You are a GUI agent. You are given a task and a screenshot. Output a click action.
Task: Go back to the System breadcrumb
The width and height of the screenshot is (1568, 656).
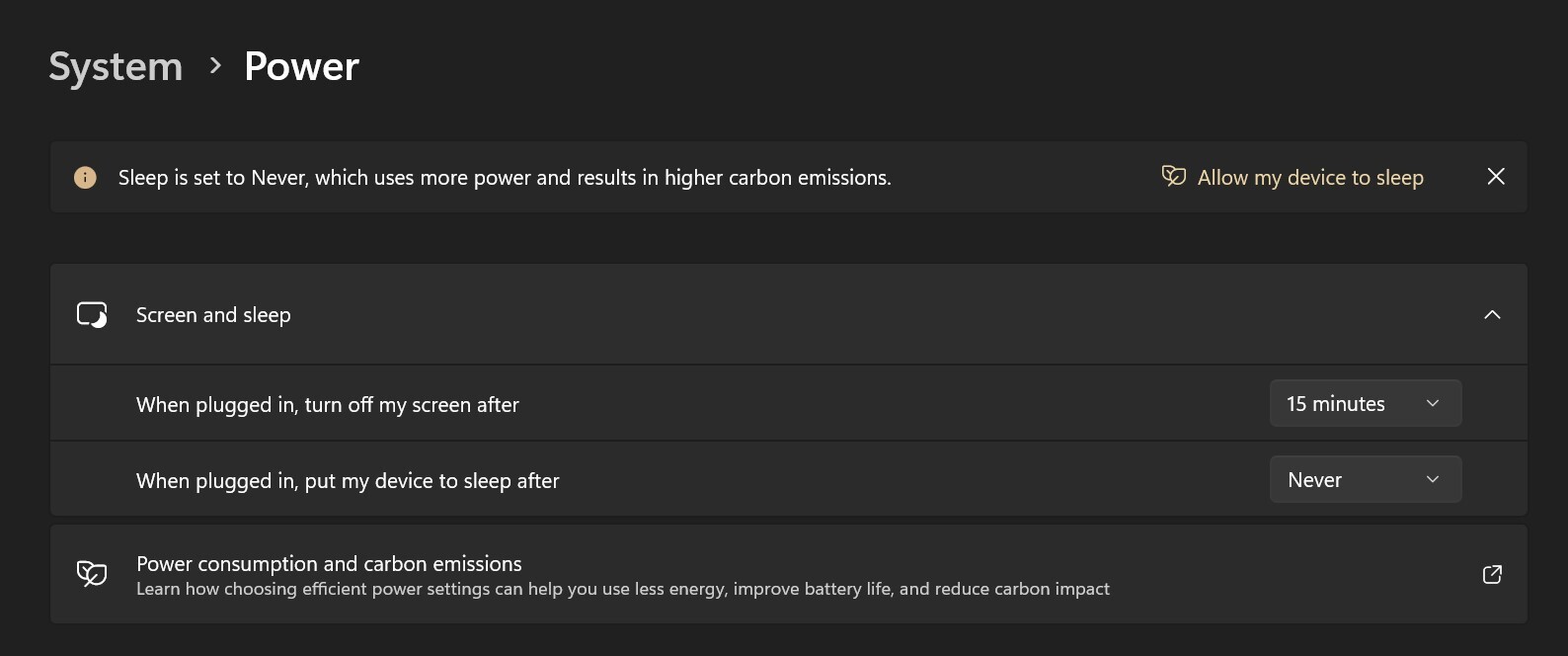[x=116, y=67]
